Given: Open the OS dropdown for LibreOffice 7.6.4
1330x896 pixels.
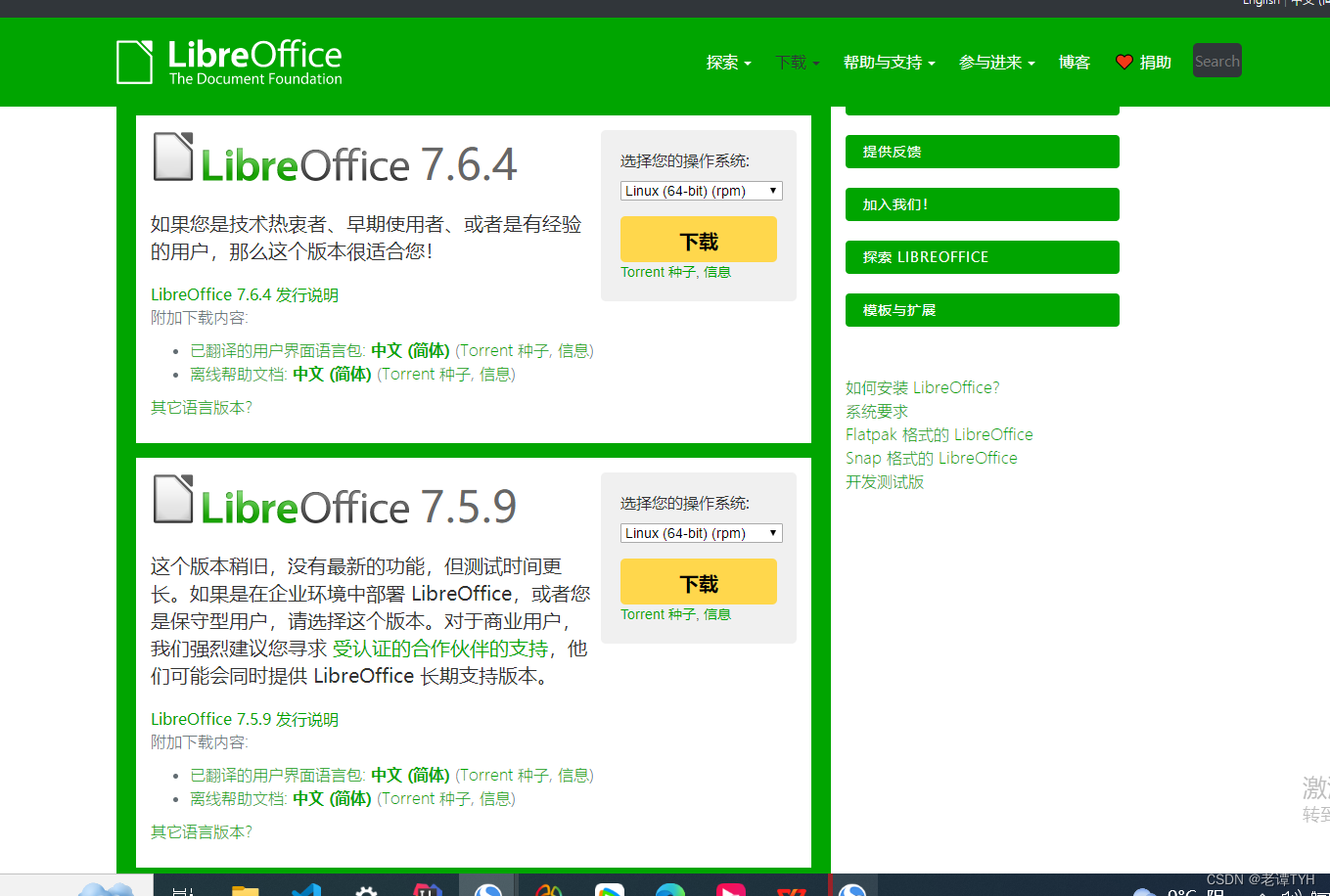Looking at the screenshot, I should coord(701,190).
